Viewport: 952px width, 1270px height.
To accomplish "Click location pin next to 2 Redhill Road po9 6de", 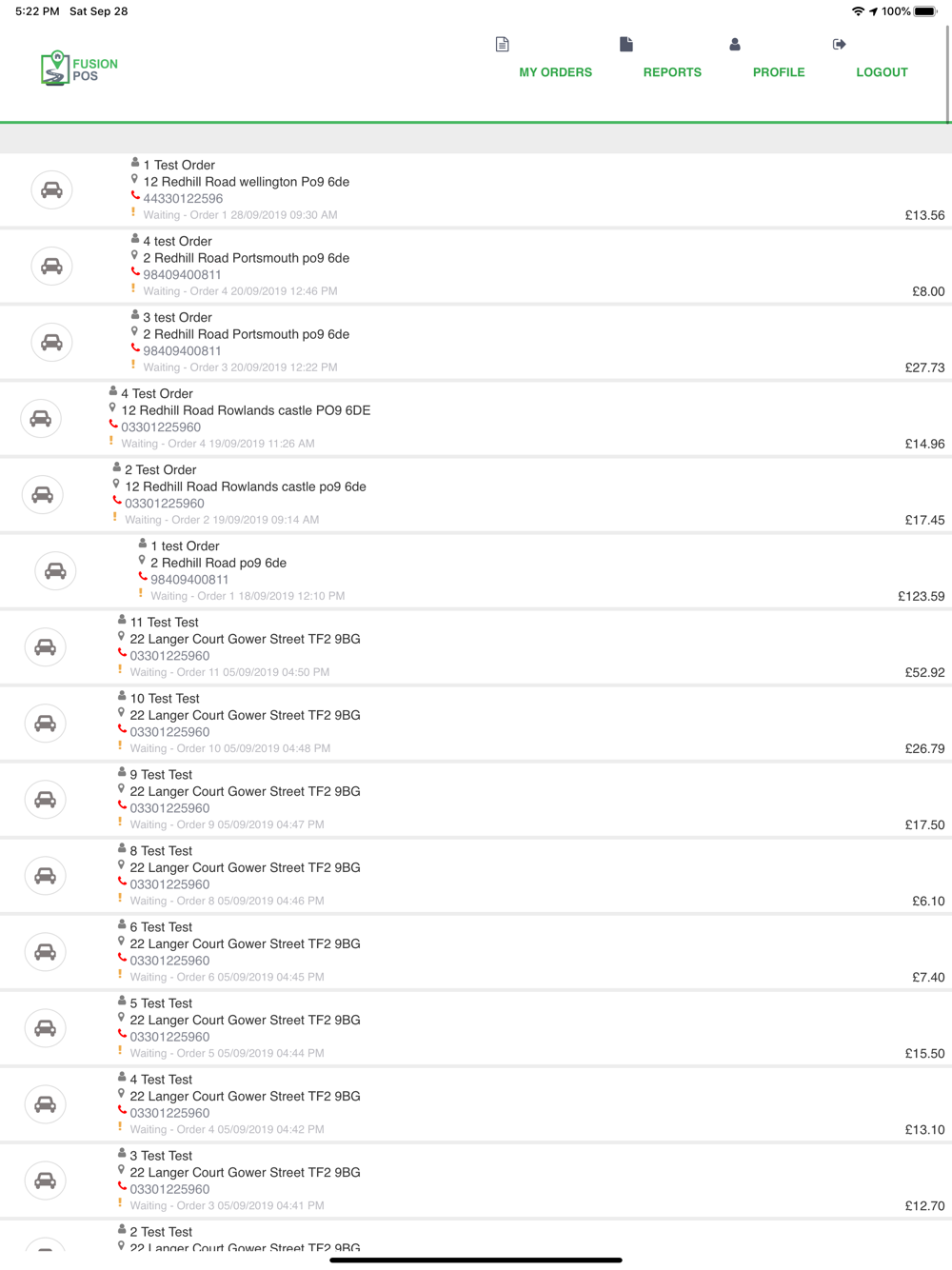I will point(142,561).
